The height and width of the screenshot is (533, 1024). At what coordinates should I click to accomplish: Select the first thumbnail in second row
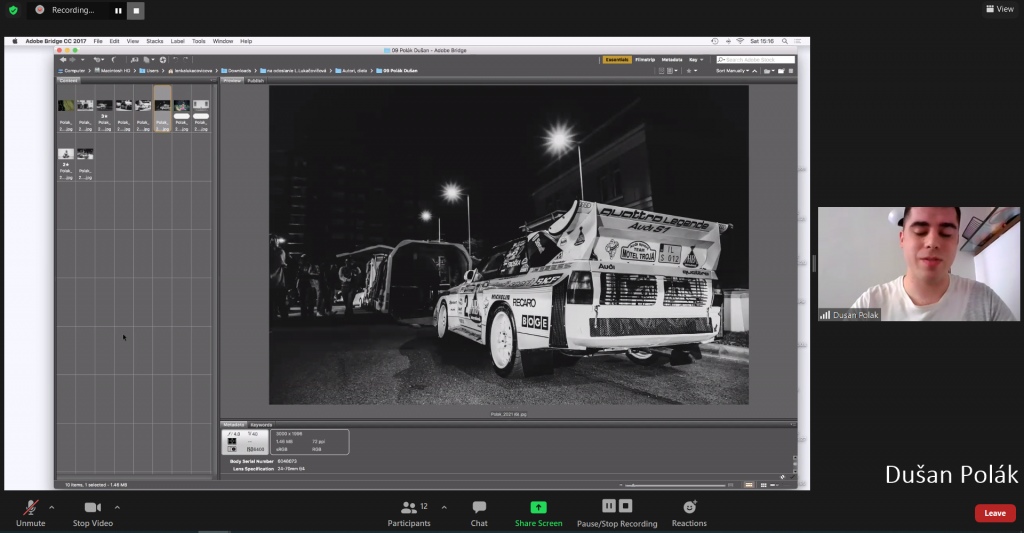click(x=66, y=154)
